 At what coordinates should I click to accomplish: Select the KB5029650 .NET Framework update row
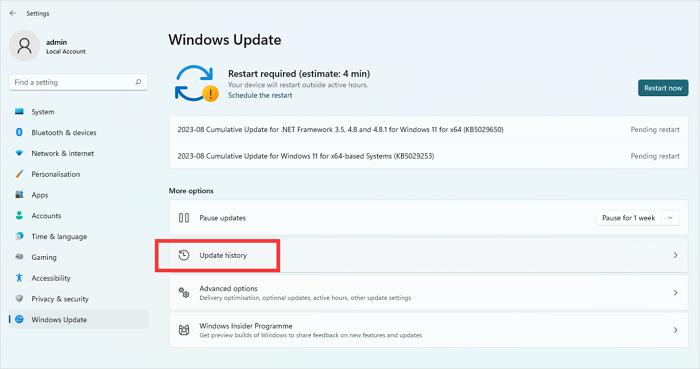(x=429, y=129)
